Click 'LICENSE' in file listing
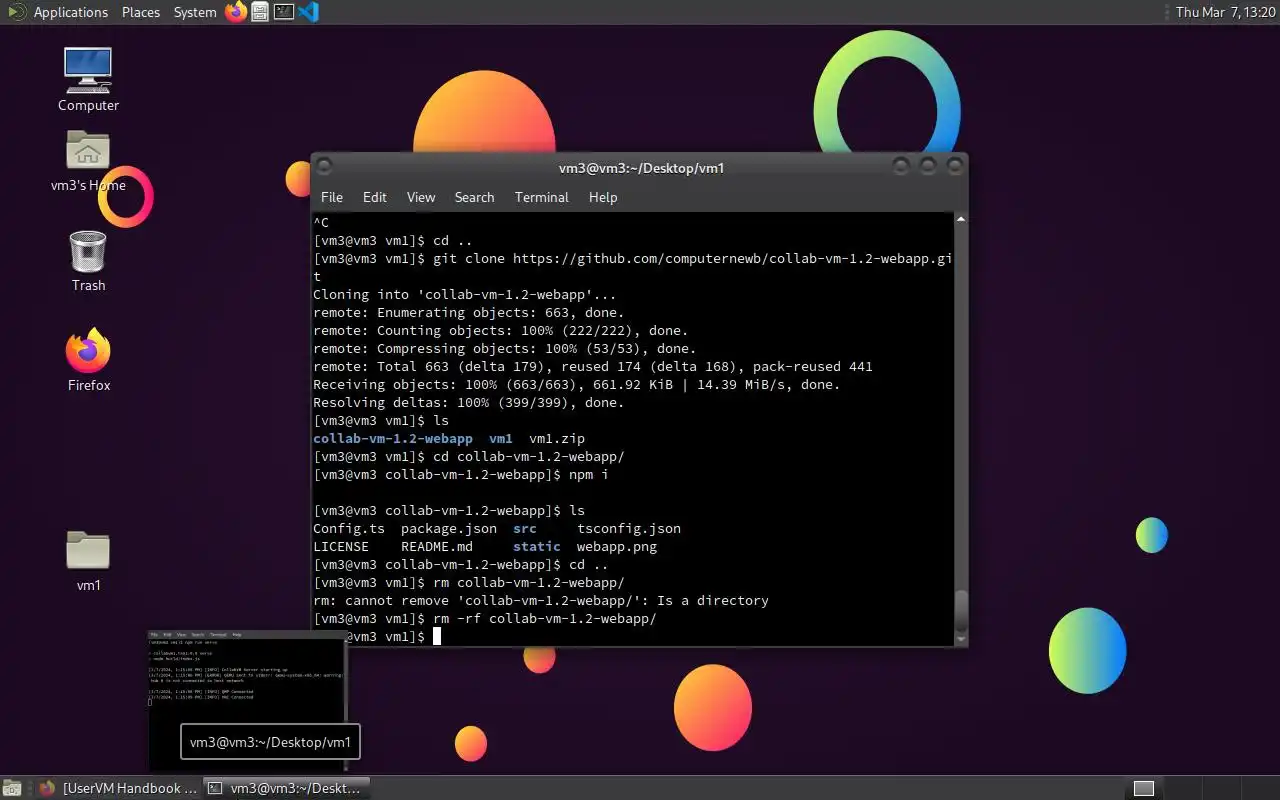The height and width of the screenshot is (800, 1280). tap(341, 546)
